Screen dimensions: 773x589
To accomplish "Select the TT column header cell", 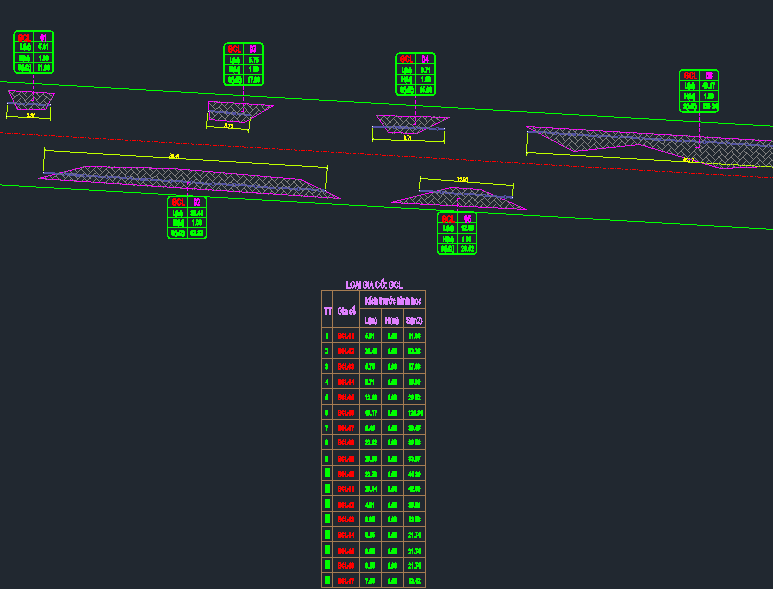I will click(327, 311).
